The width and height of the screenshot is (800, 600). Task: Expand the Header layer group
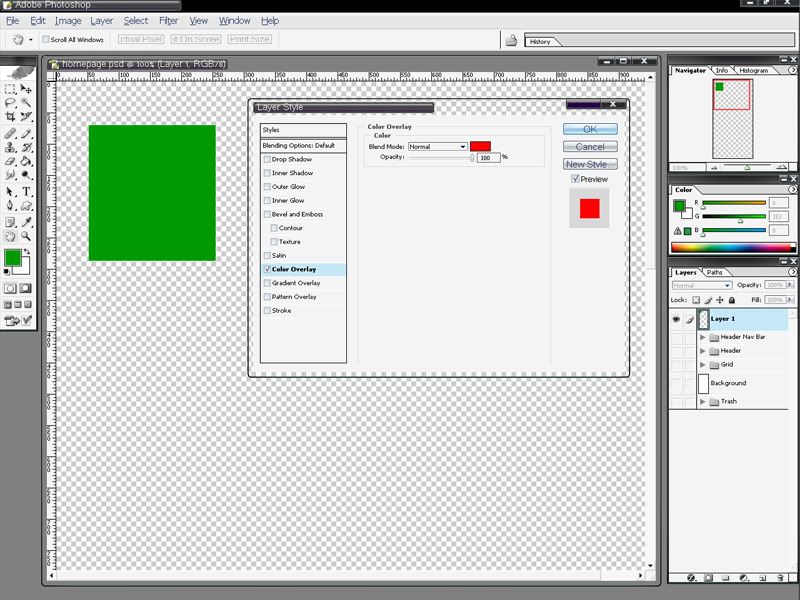[703, 351]
